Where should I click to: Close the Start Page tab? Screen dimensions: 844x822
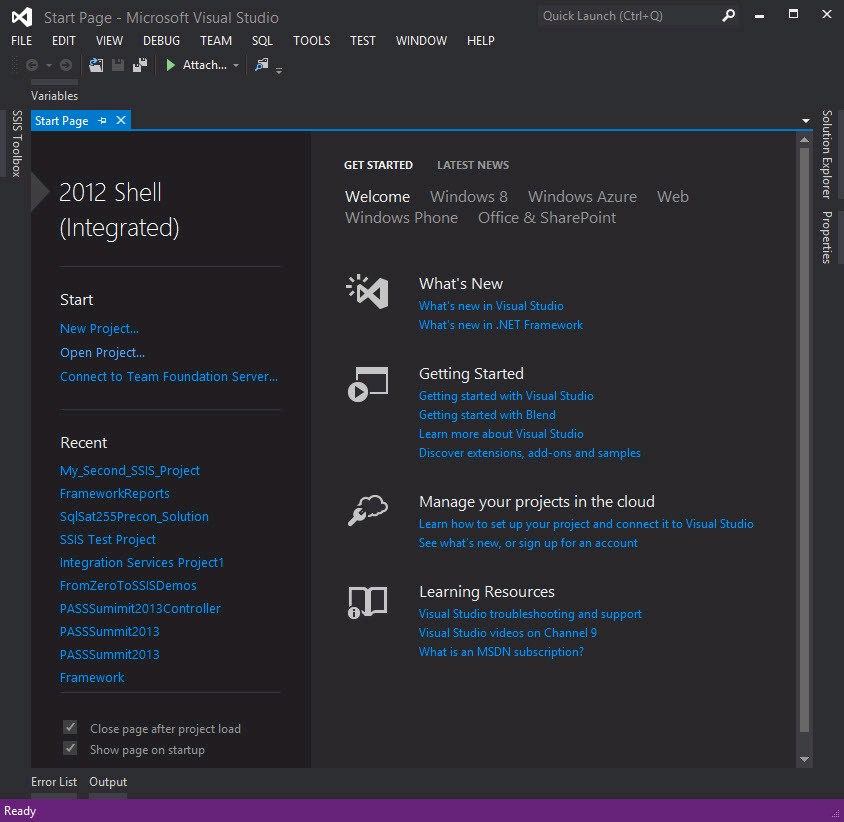point(121,121)
